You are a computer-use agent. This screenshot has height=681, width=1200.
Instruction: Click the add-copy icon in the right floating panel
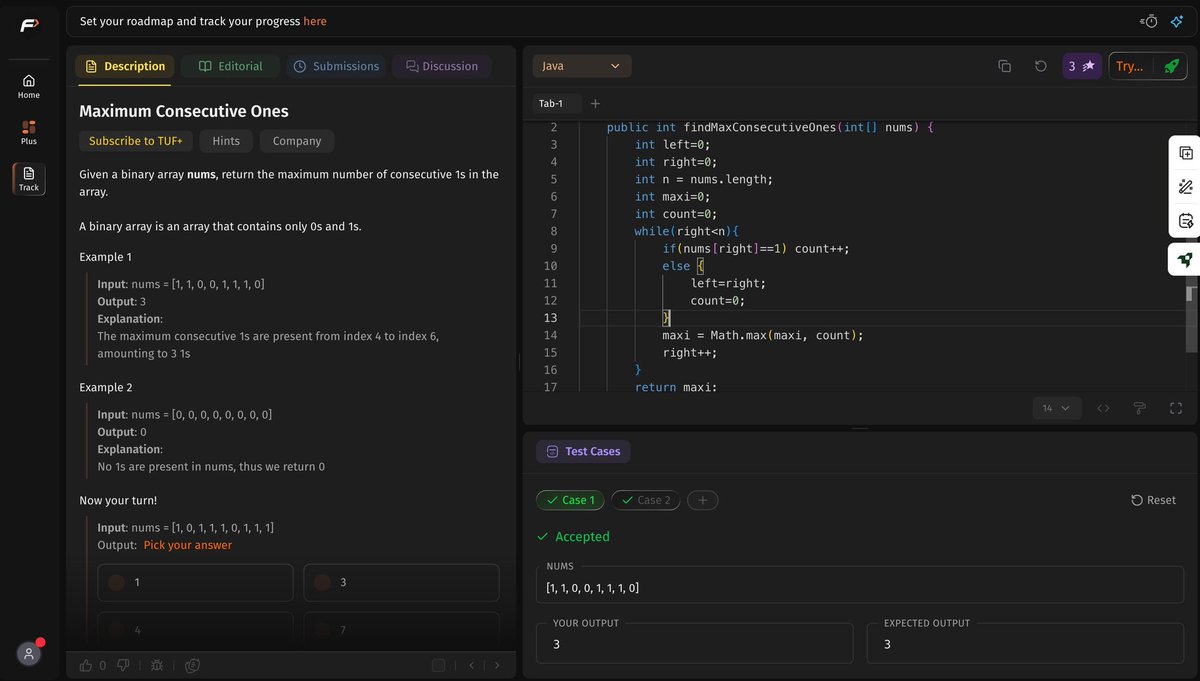pos(1186,153)
